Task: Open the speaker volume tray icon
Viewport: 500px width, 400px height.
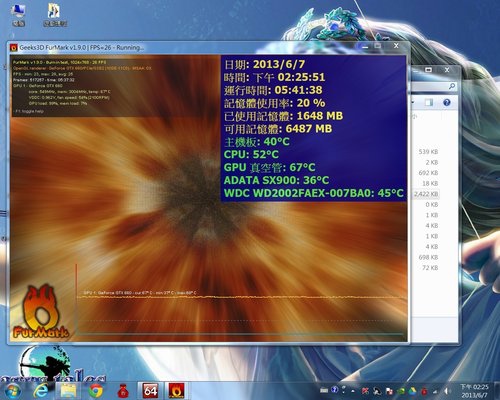Action: [x=447, y=391]
